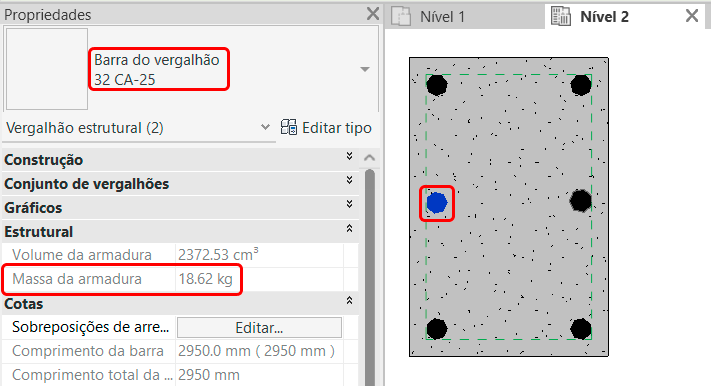
Task: Click the Volume da armadura label
Action: [82, 255]
